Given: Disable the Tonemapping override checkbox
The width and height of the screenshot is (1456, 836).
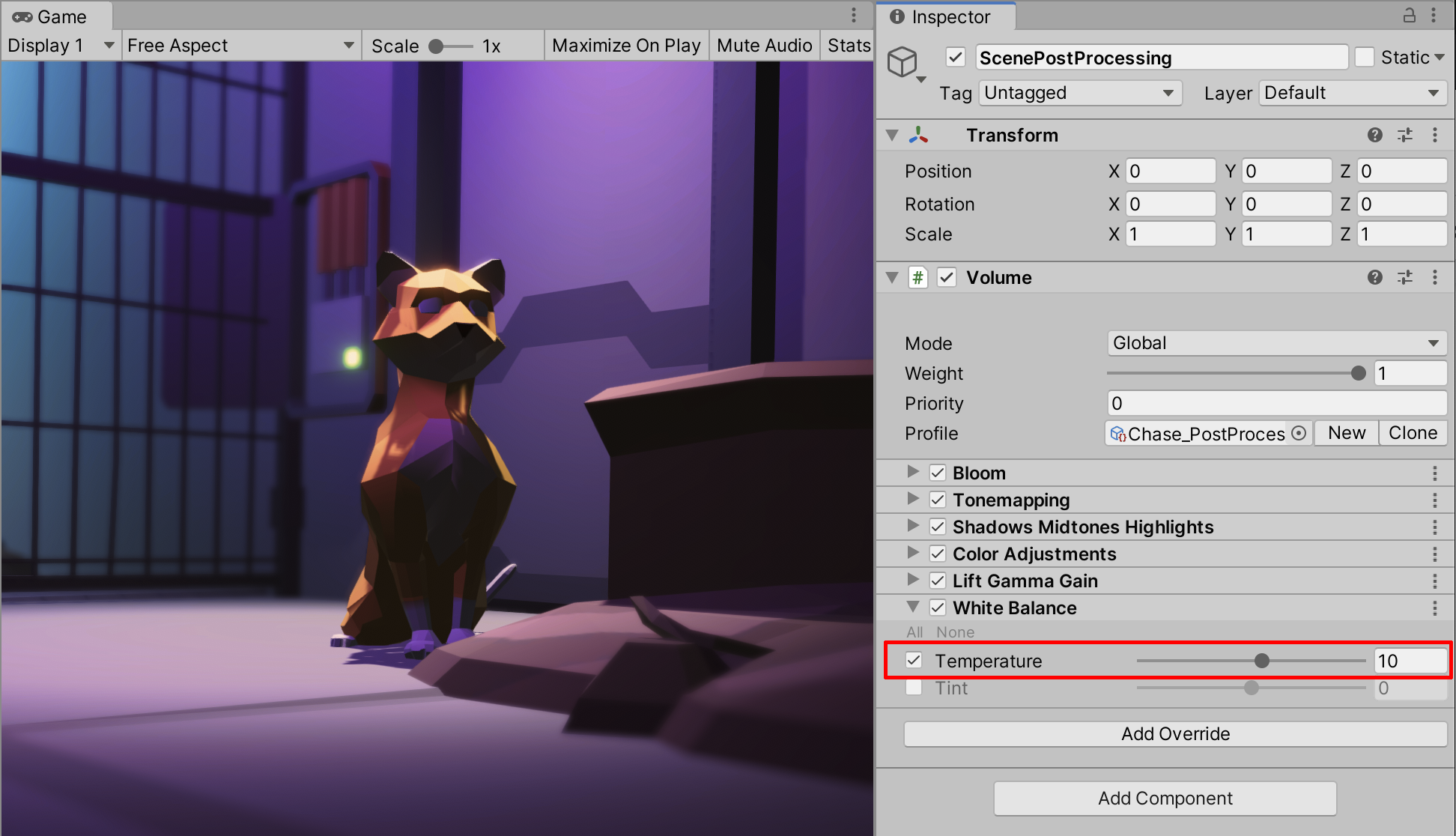Looking at the screenshot, I should [x=938, y=500].
